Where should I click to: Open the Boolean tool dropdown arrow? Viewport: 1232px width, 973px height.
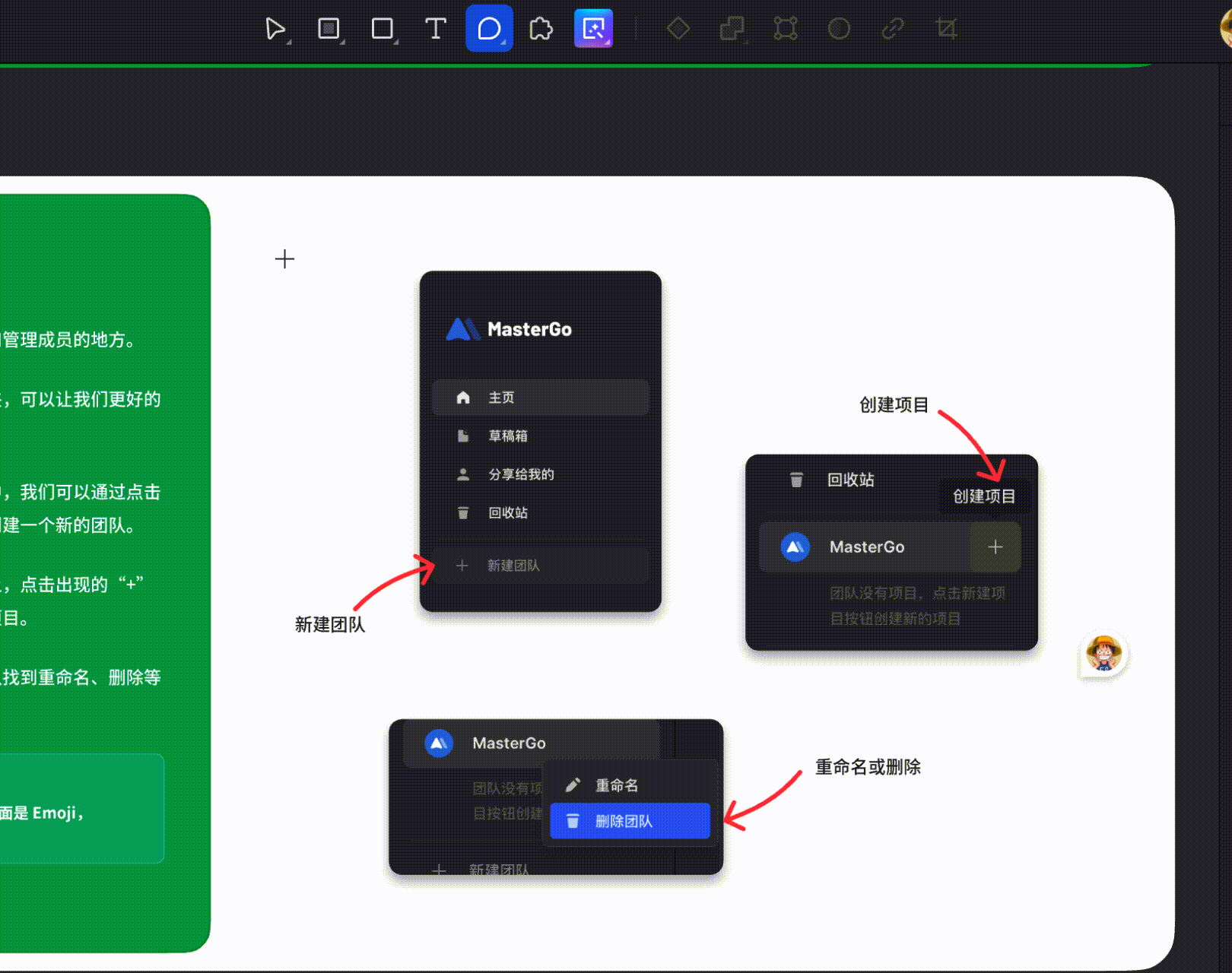click(x=746, y=42)
